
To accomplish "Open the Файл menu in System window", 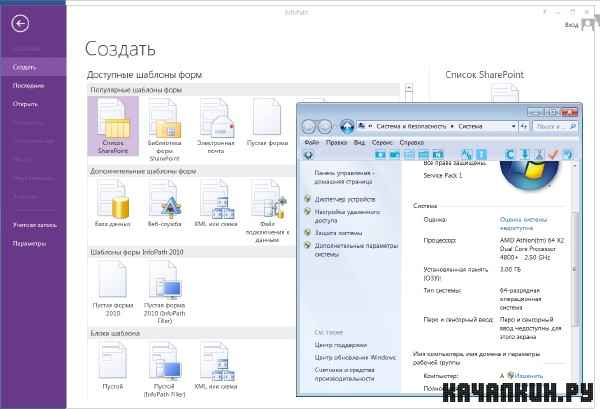I will 312,142.
